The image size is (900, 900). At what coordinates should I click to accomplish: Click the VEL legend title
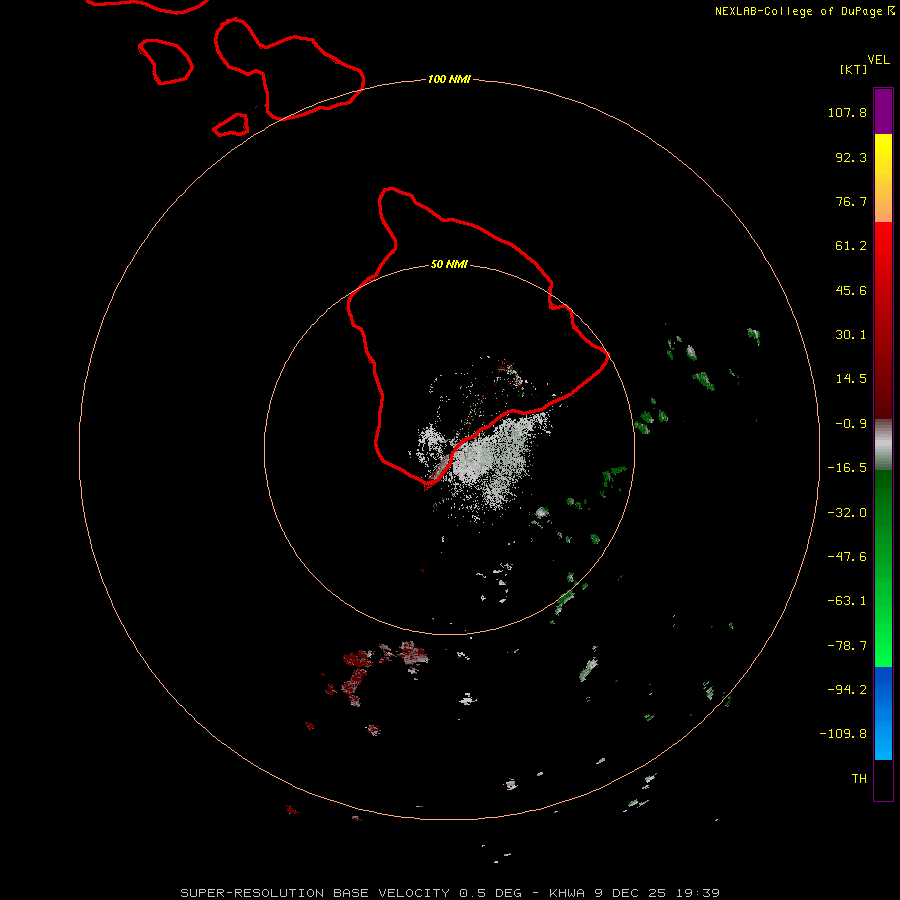879,60
